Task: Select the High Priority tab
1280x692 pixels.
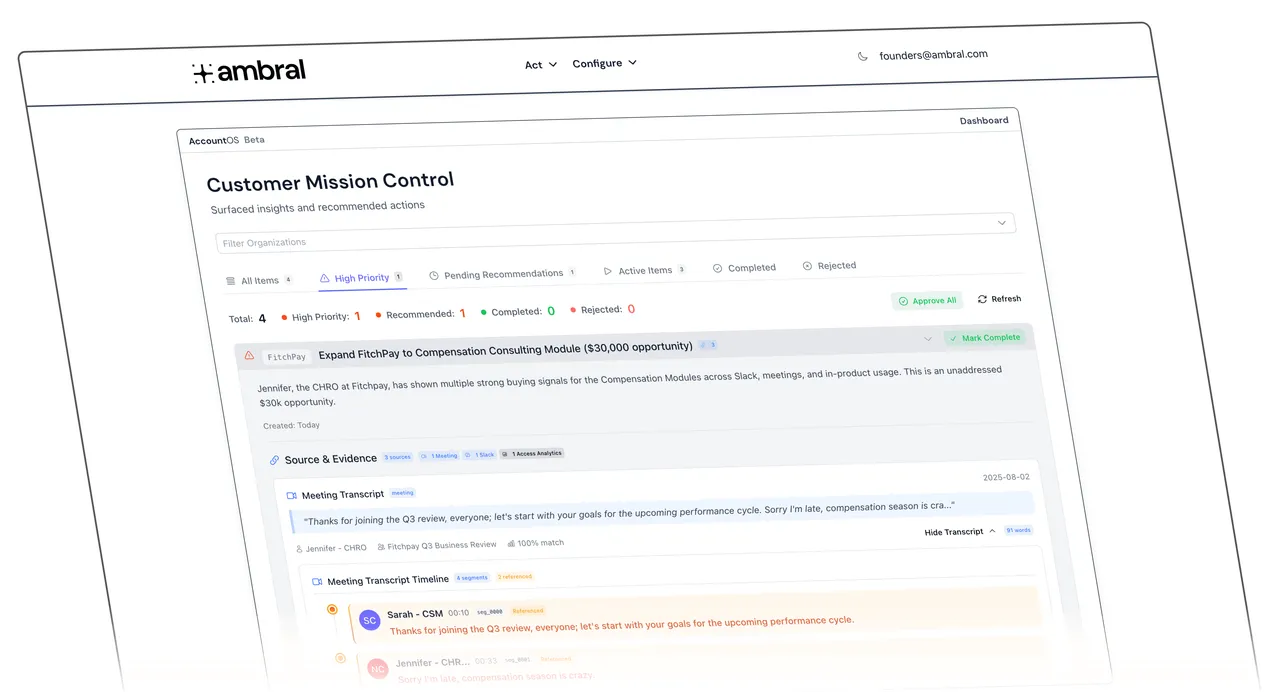Action: click(361, 278)
